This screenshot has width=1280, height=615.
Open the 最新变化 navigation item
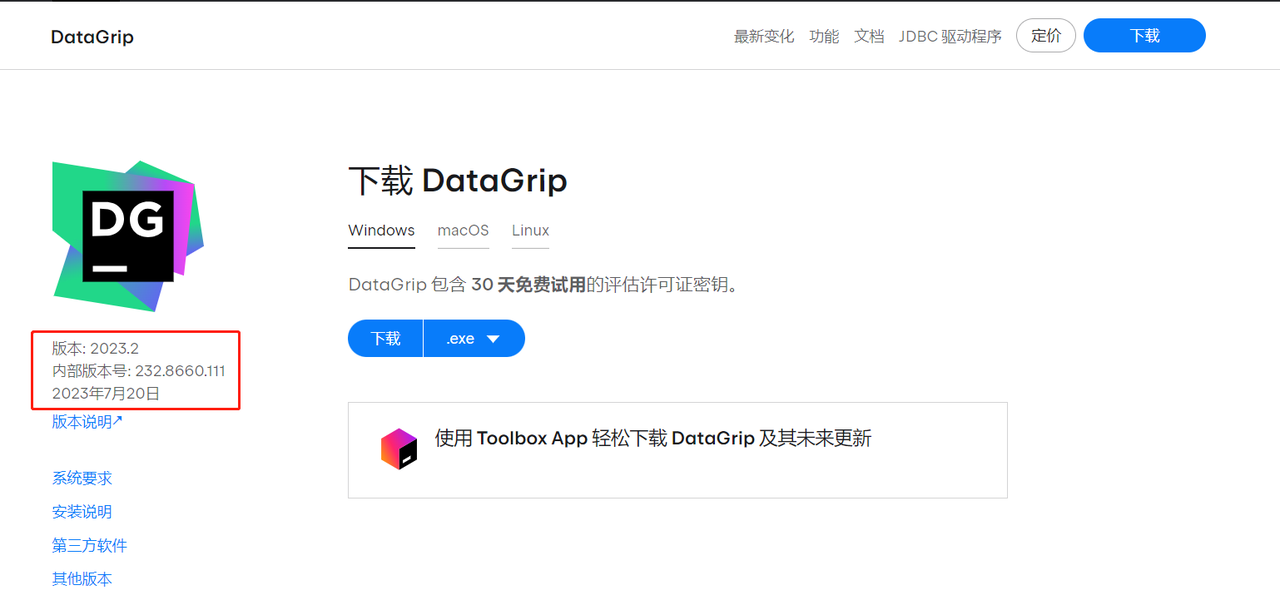point(764,36)
